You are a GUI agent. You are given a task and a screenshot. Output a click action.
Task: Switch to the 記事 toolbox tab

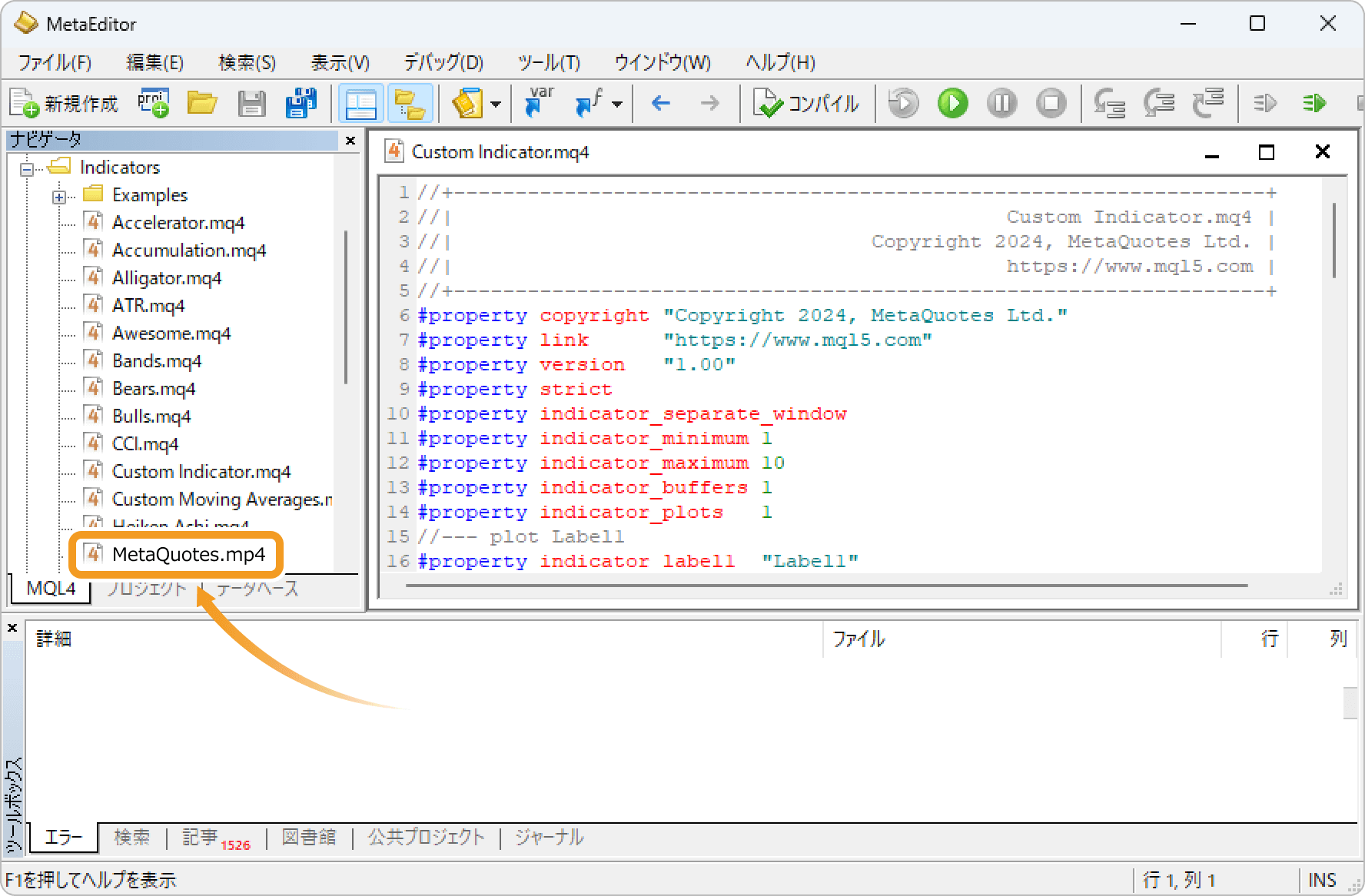coord(217,838)
